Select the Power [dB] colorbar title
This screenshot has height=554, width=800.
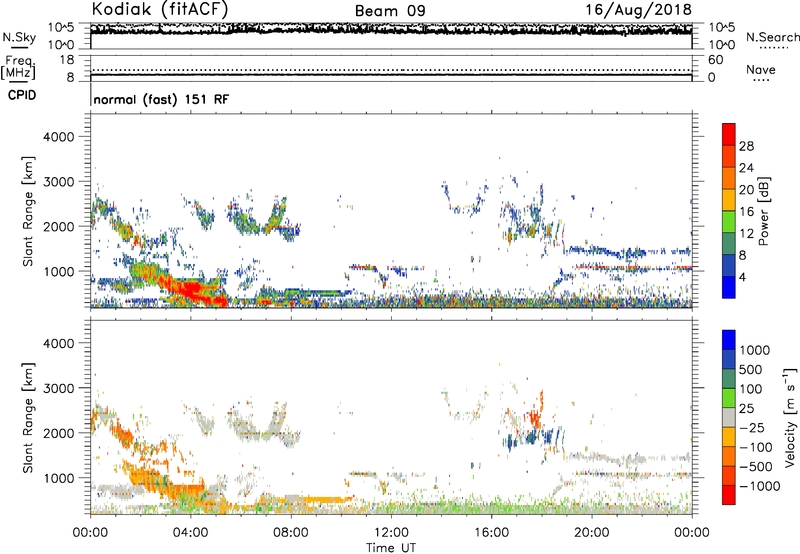[763, 211]
